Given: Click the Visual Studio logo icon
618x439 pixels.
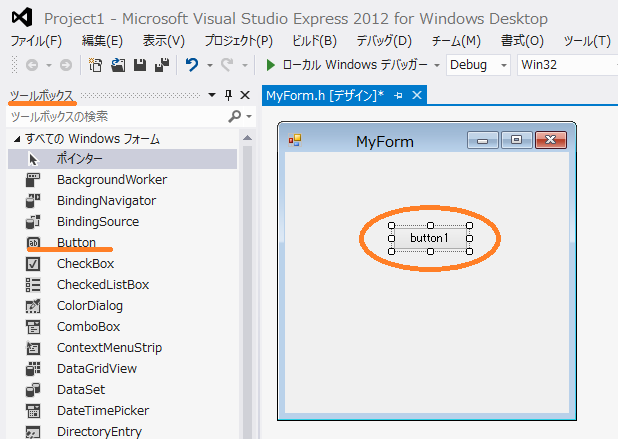Looking at the screenshot, I should click(x=22, y=17).
